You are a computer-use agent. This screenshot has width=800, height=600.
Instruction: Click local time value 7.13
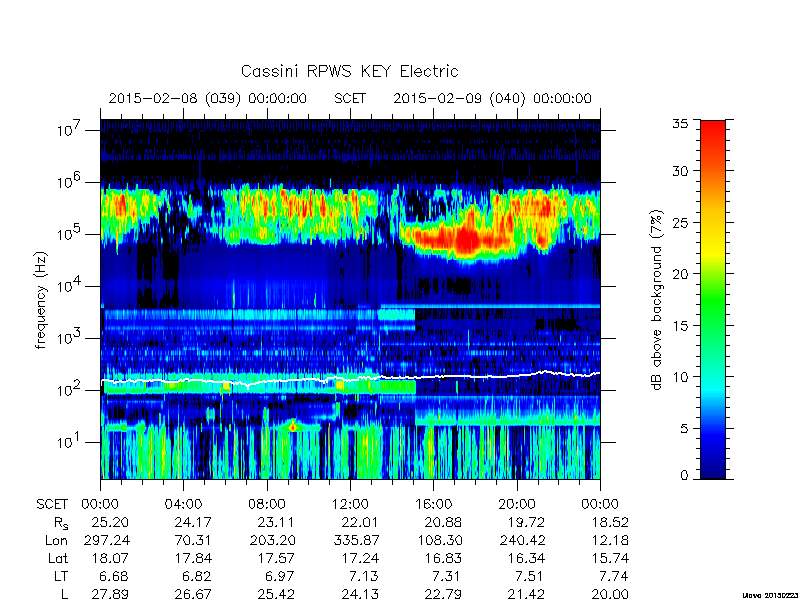pos(364,577)
